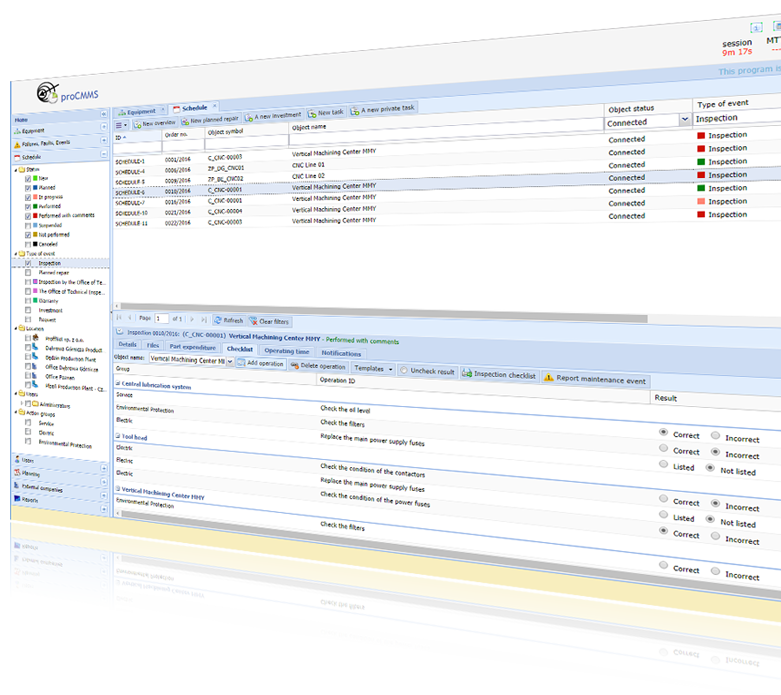781x695 pixels.
Task: Go to the last page of results
Action: [x=204, y=319]
